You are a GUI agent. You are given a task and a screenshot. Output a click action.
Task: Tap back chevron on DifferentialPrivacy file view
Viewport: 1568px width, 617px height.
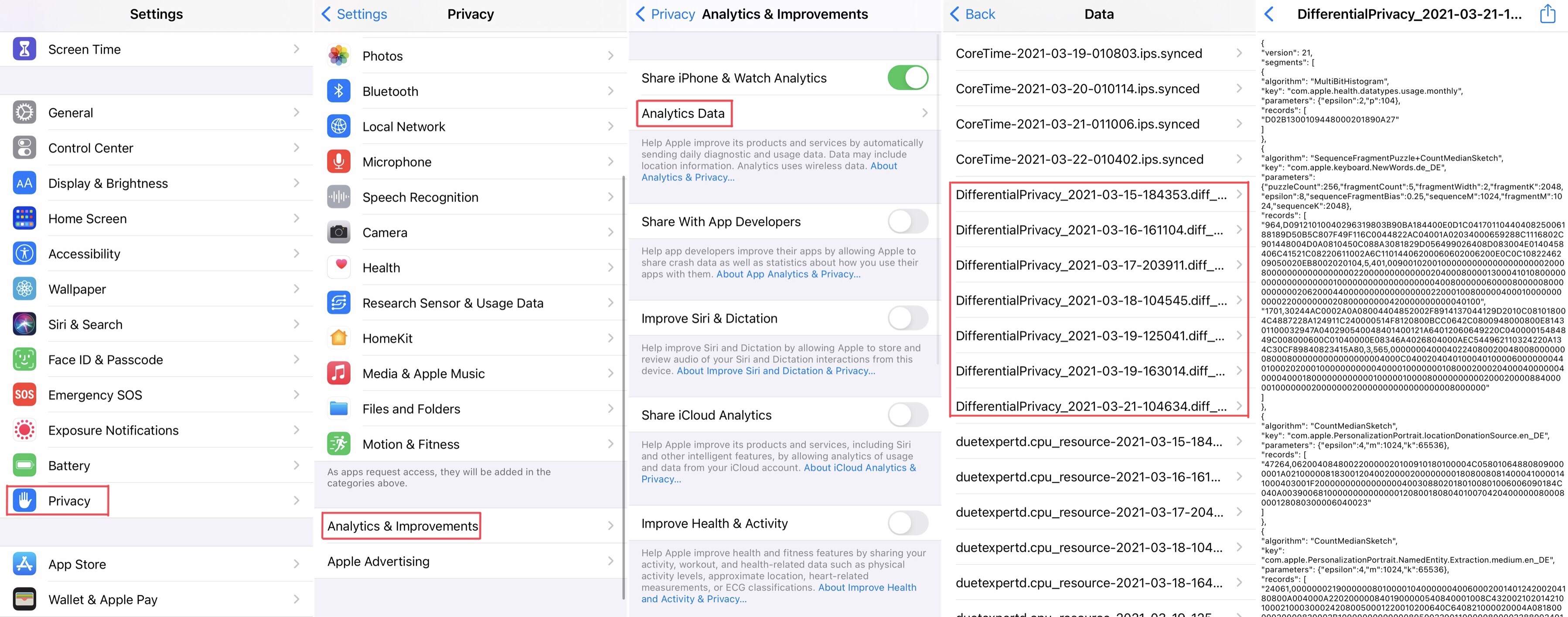[x=1269, y=14]
